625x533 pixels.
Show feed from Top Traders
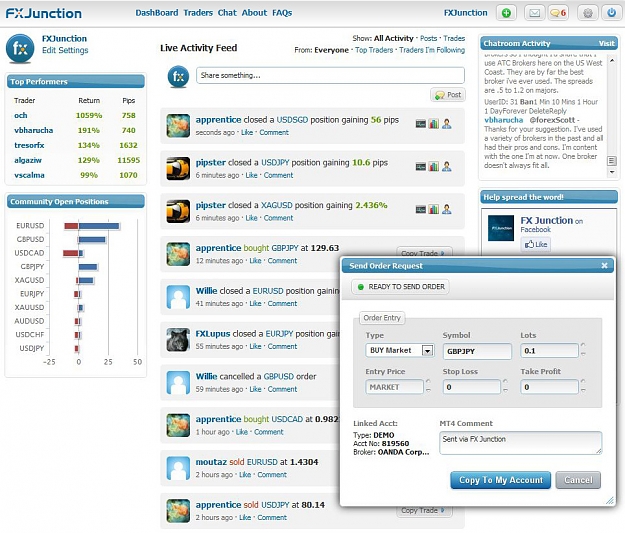(374, 50)
